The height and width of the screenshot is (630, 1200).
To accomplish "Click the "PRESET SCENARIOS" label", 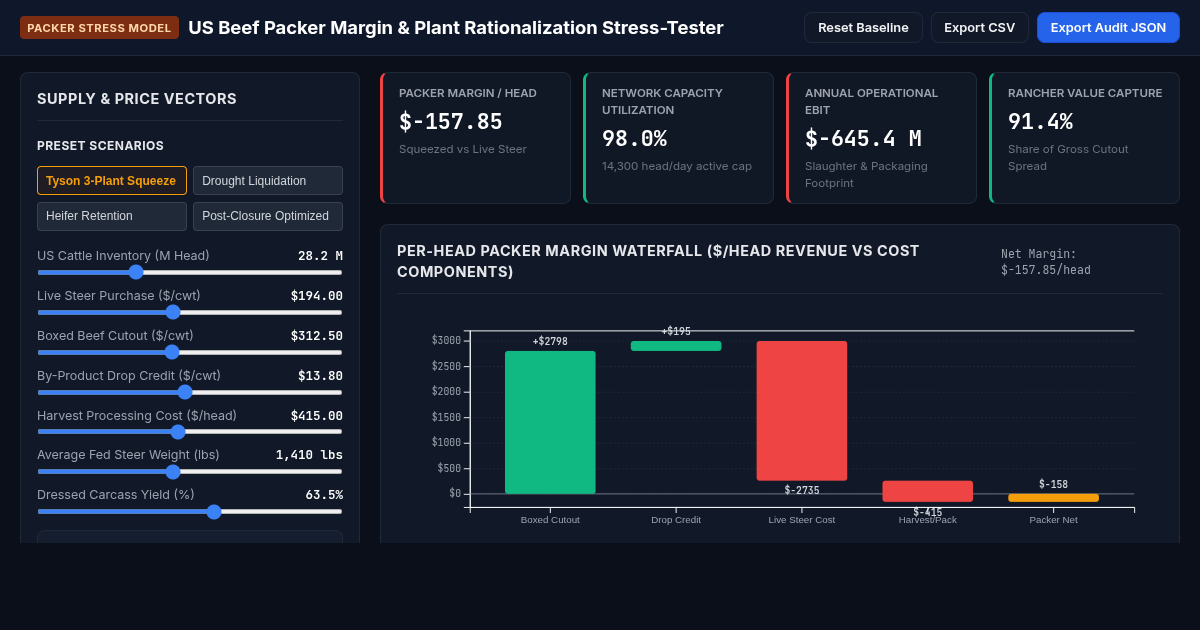I will 100,146.
